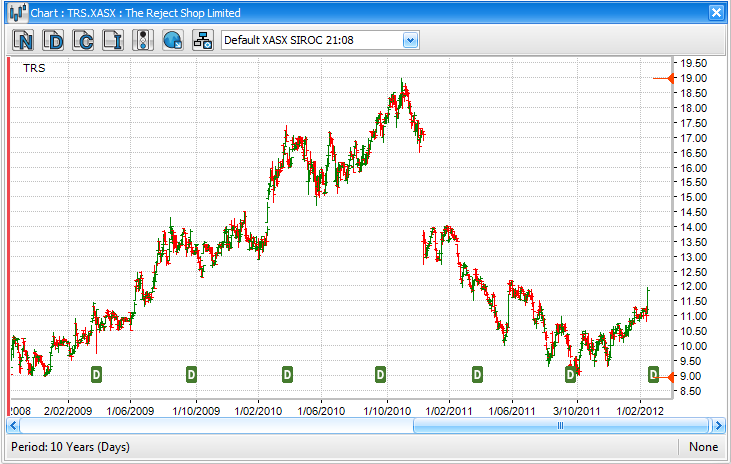Click the 8.50 price axis label
This screenshot has width=731, height=464.
pos(690,391)
